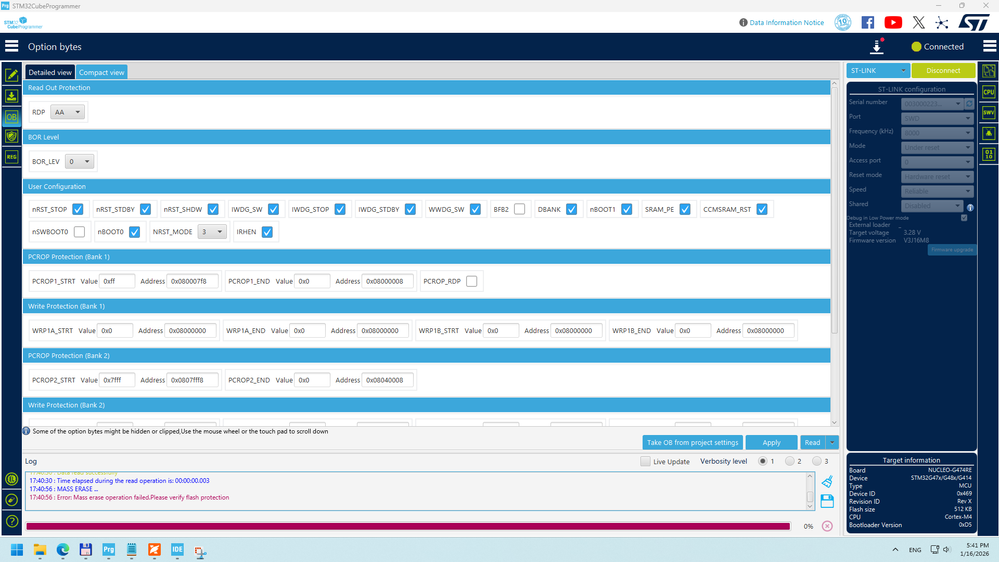This screenshot has height=562, width=999.
Task: Collapse the Write Protection (Bank 1) header
Action: (427, 306)
